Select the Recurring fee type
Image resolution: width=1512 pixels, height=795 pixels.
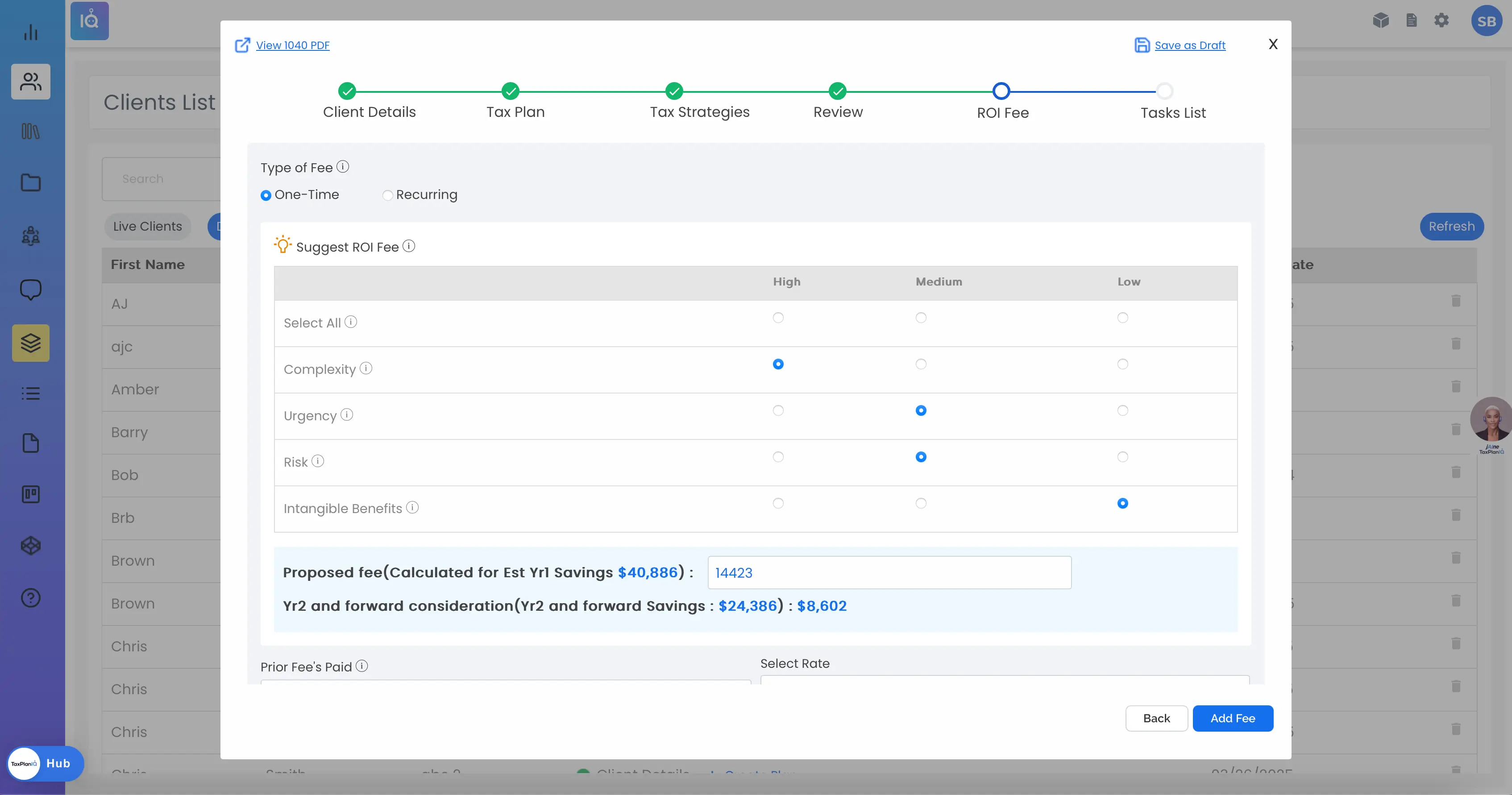tap(387, 195)
